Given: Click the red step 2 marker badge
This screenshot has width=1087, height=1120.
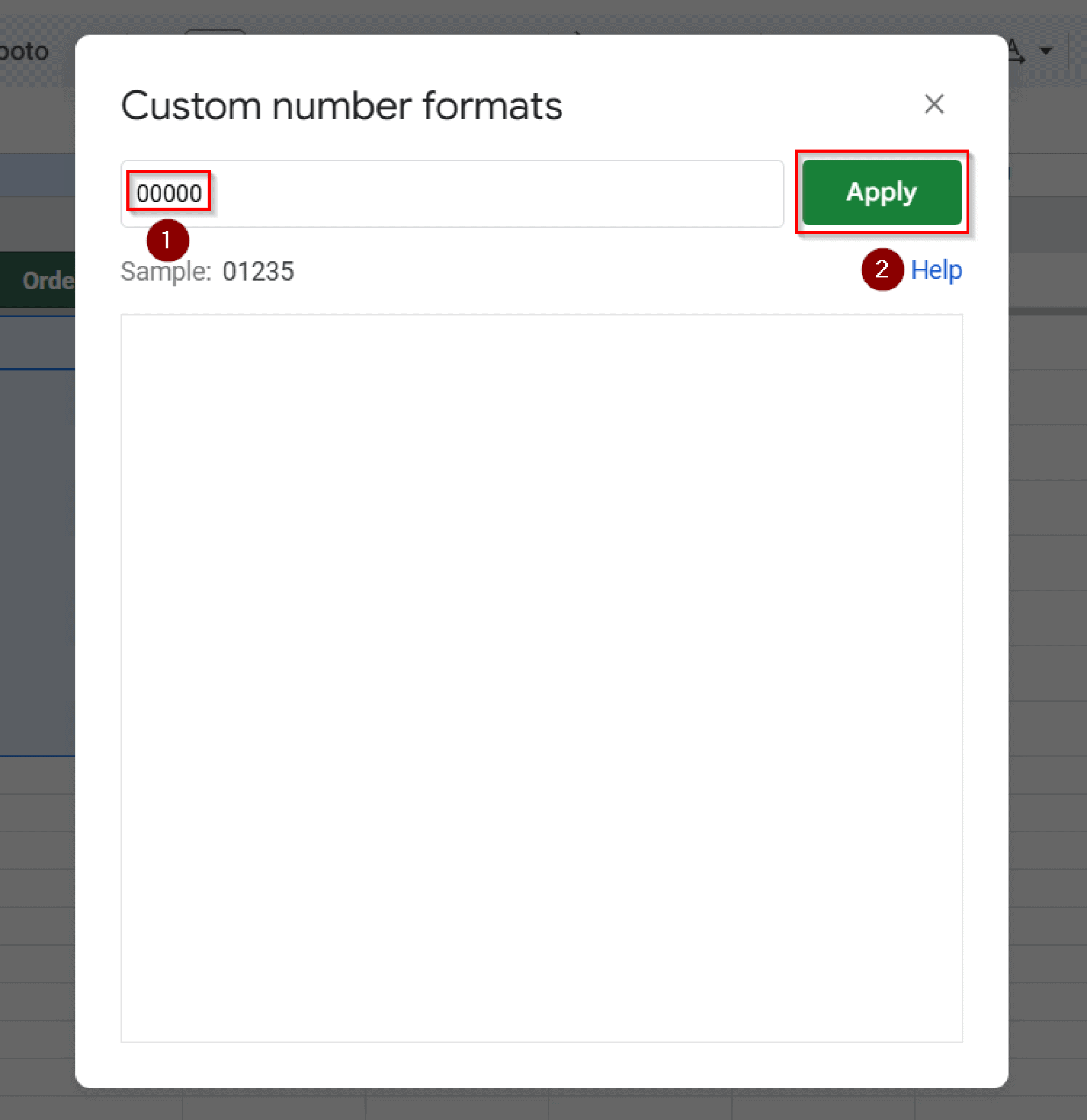Looking at the screenshot, I should click(881, 270).
